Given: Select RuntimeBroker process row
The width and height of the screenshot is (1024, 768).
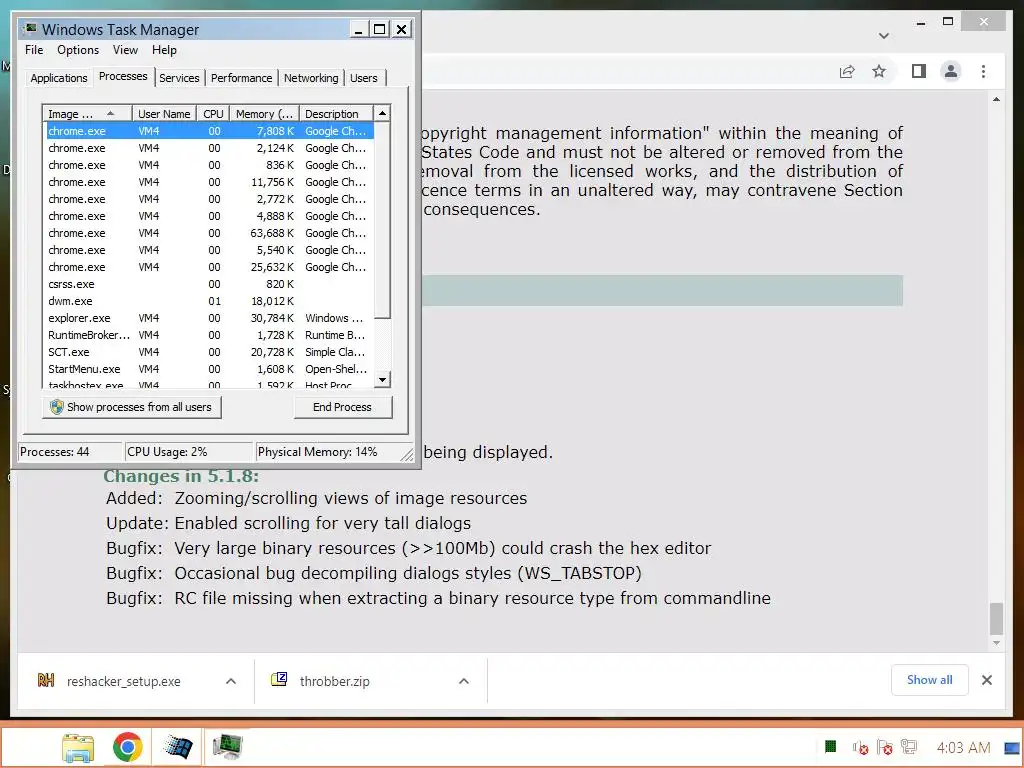Looking at the screenshot, I should pyautogui.click(x=209, y=335).
